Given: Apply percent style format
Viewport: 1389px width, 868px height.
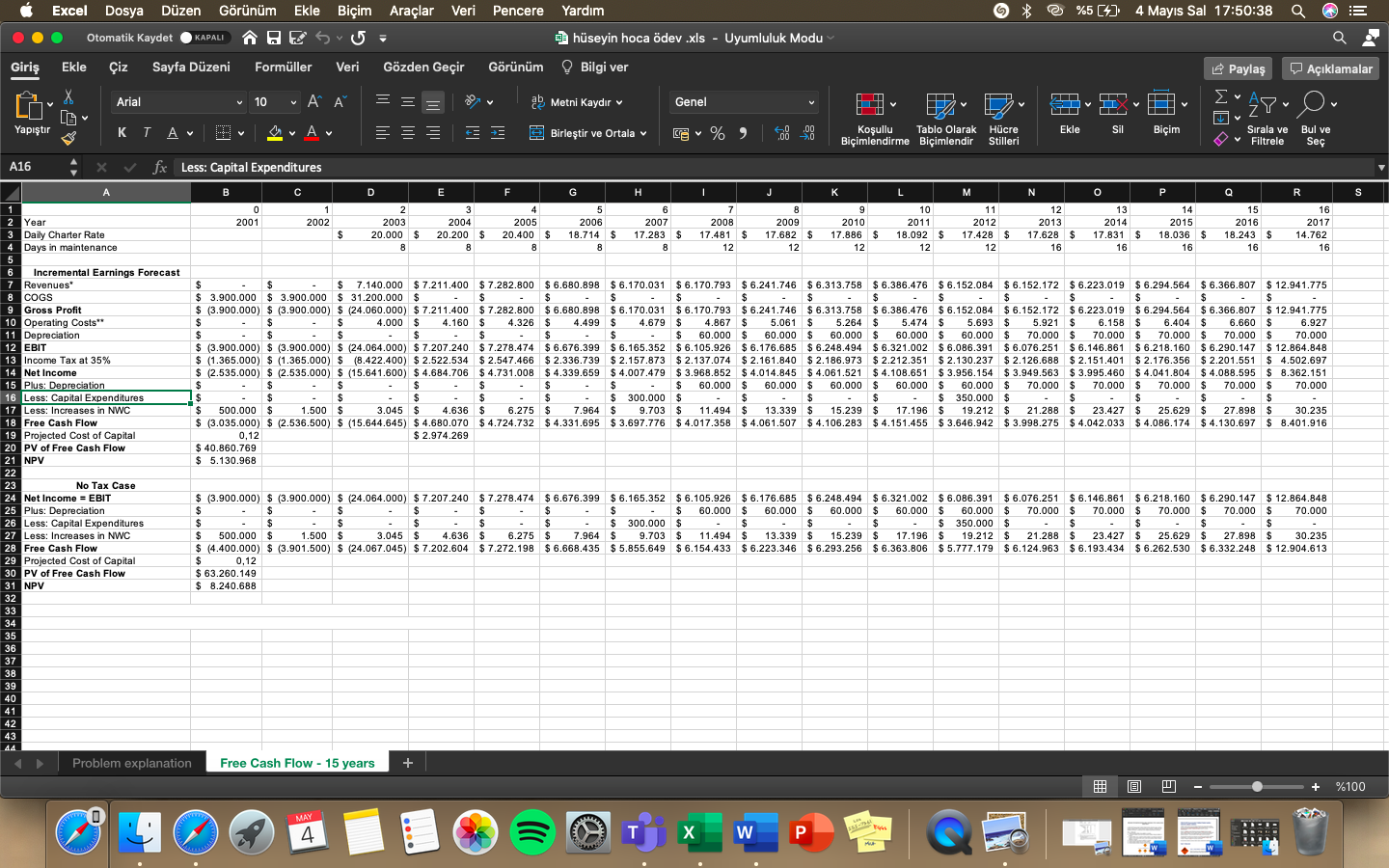Looking at the screenshot, I should 718,133.
